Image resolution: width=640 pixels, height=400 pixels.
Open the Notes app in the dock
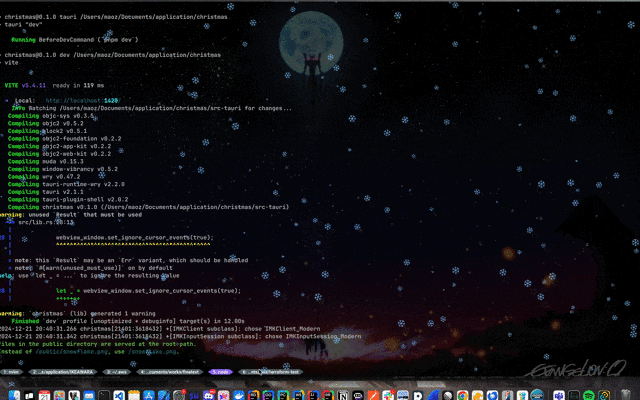(x=134, y=395)
